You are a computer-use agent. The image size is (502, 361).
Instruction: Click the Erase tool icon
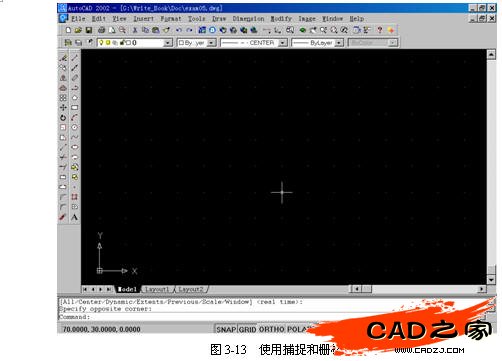click(63, 58)
